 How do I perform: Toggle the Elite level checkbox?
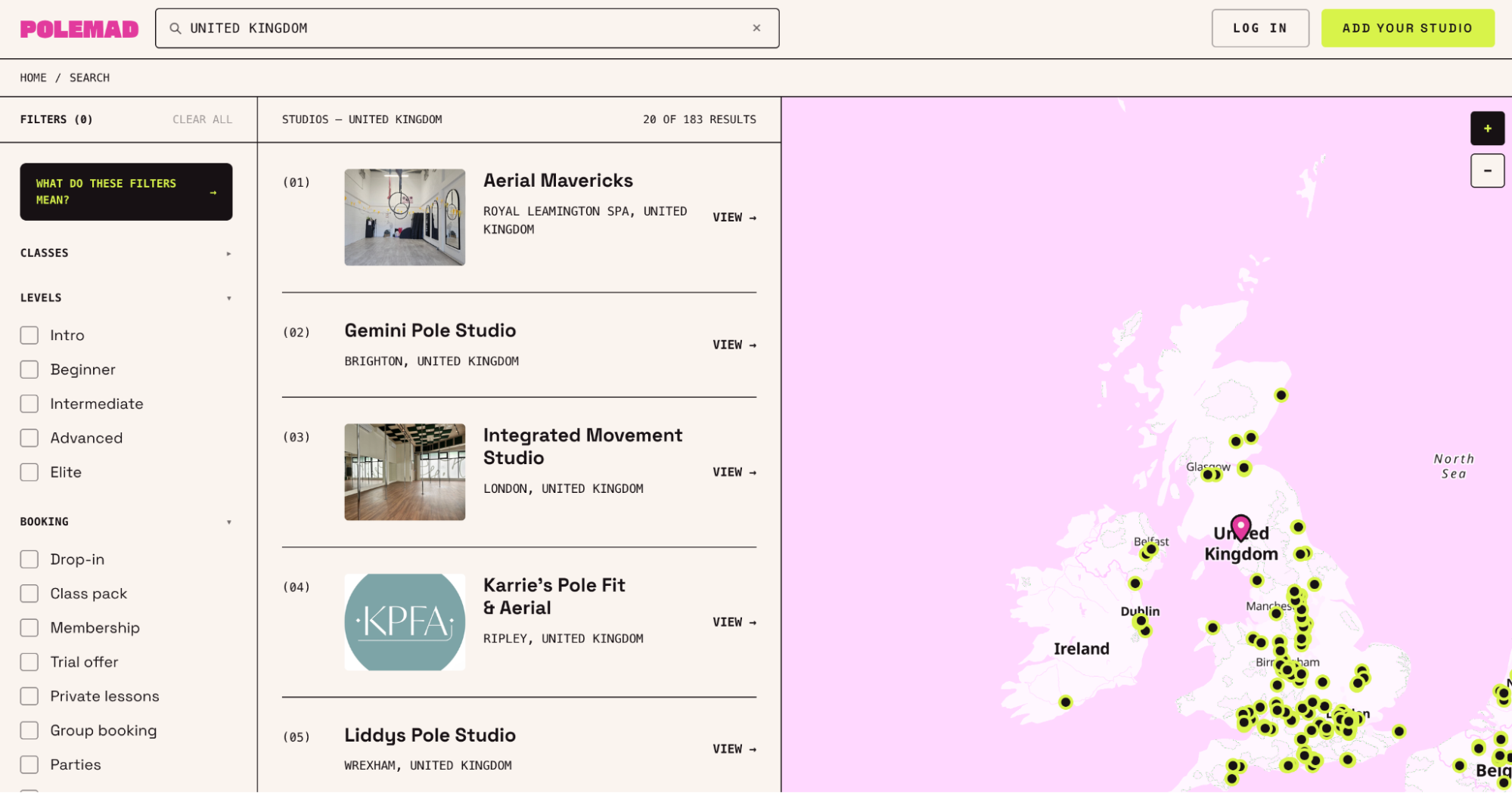click(x=29, y=472)
